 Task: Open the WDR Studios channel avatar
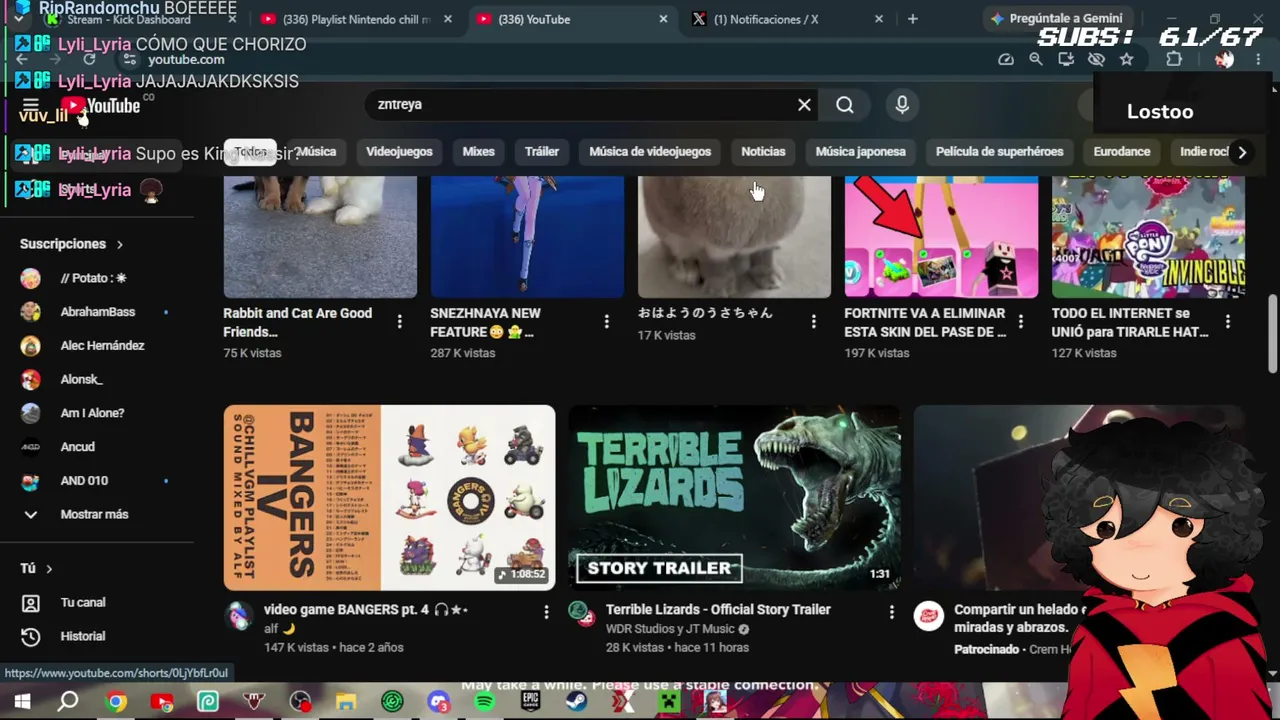580,613
